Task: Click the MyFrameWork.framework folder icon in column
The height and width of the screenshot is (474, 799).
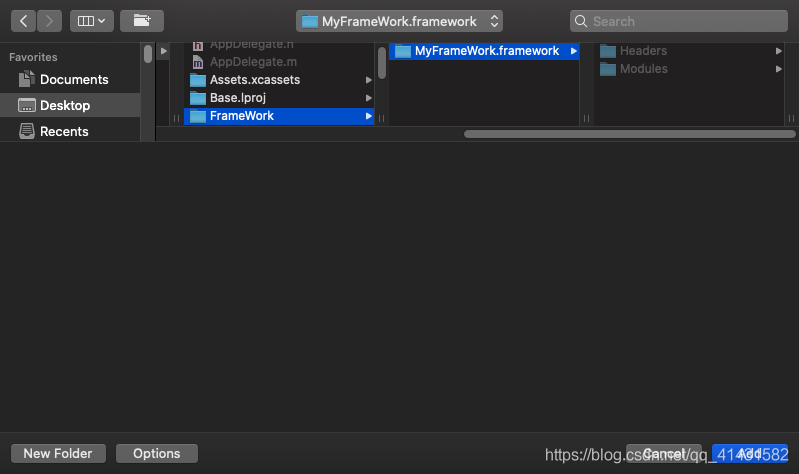Action: (x=403, y=51)
